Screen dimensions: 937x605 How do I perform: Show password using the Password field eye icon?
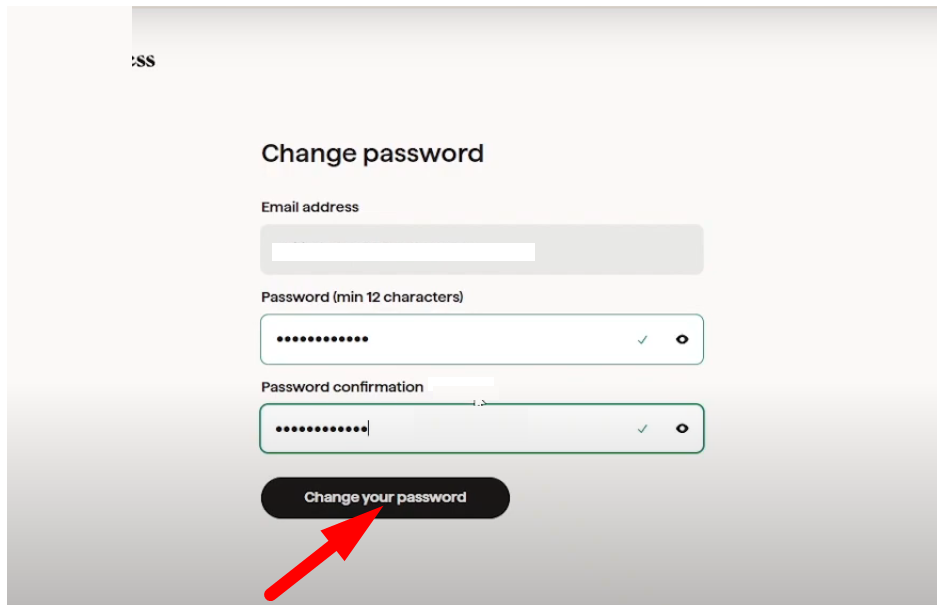coord(682,340)
